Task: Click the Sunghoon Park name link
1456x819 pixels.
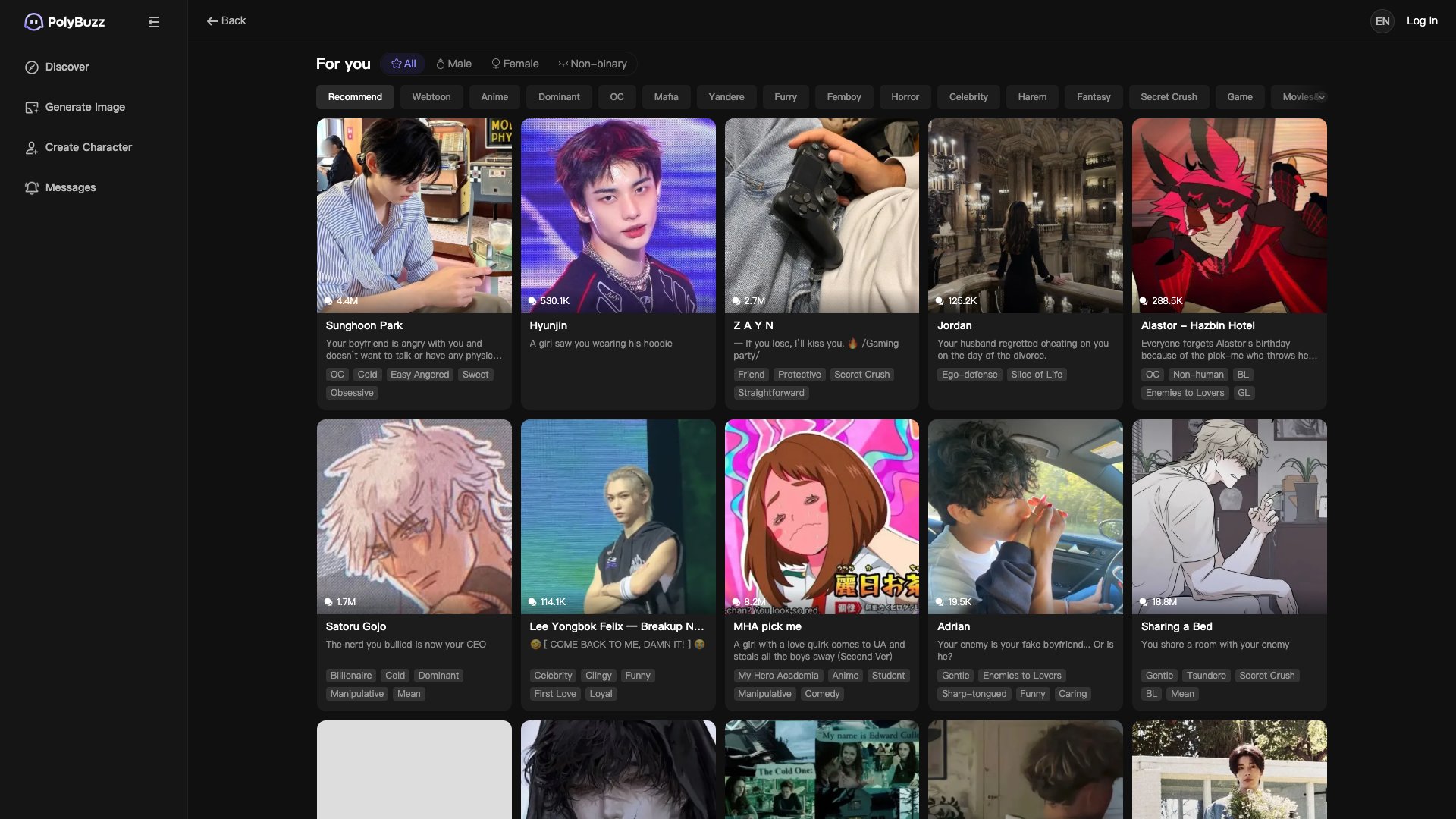Action: [x=364, y=325]
